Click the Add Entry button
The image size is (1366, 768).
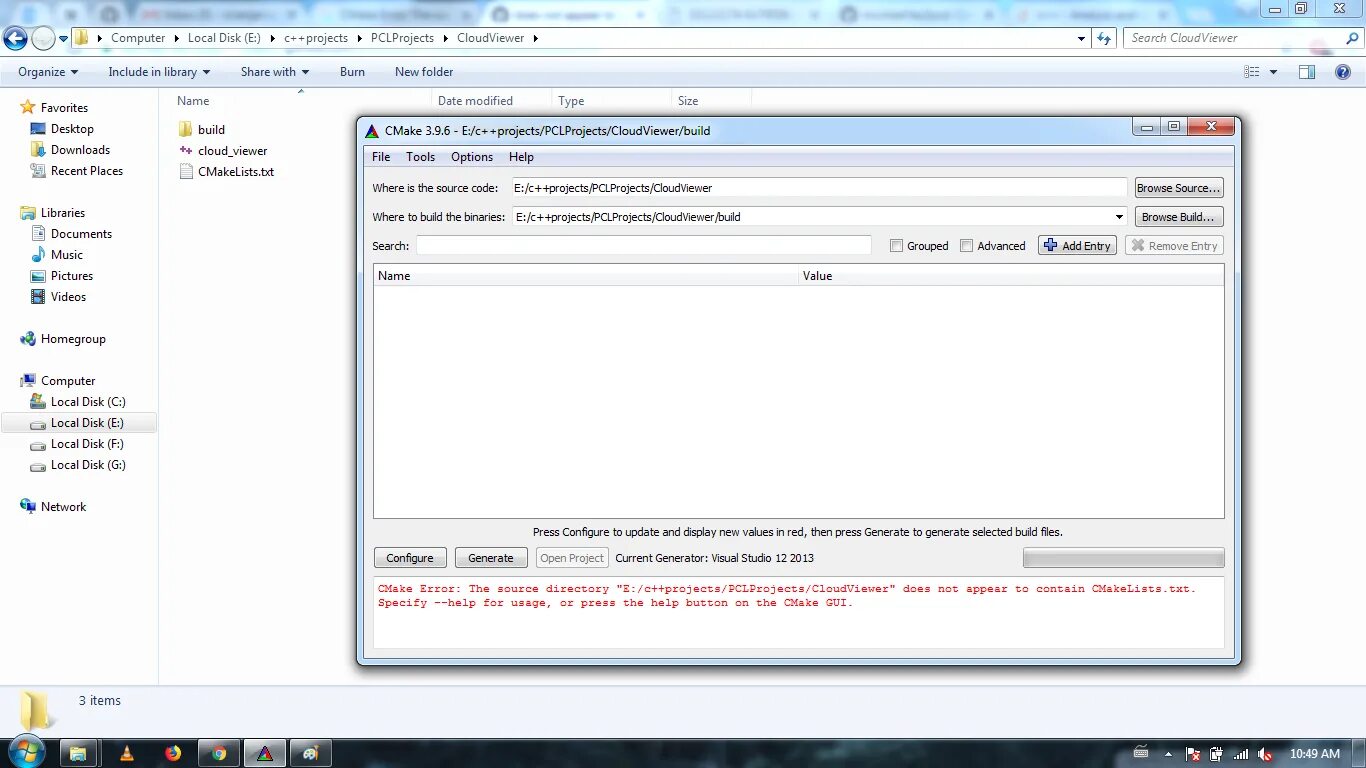1077,246
